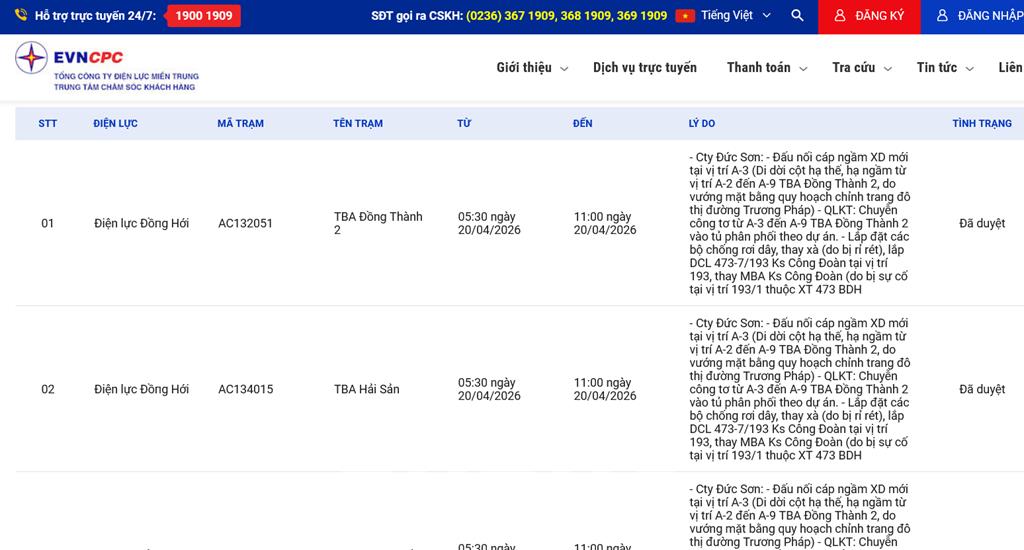
Task: Click the TÌNH TRẠNG column header
Action: point(981,124)
